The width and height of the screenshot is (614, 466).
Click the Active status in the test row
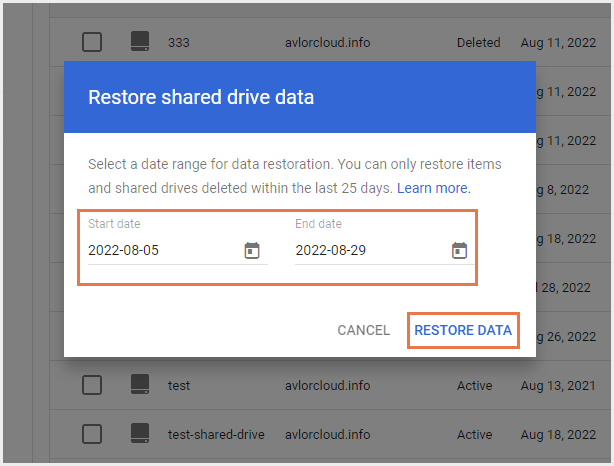475,385
